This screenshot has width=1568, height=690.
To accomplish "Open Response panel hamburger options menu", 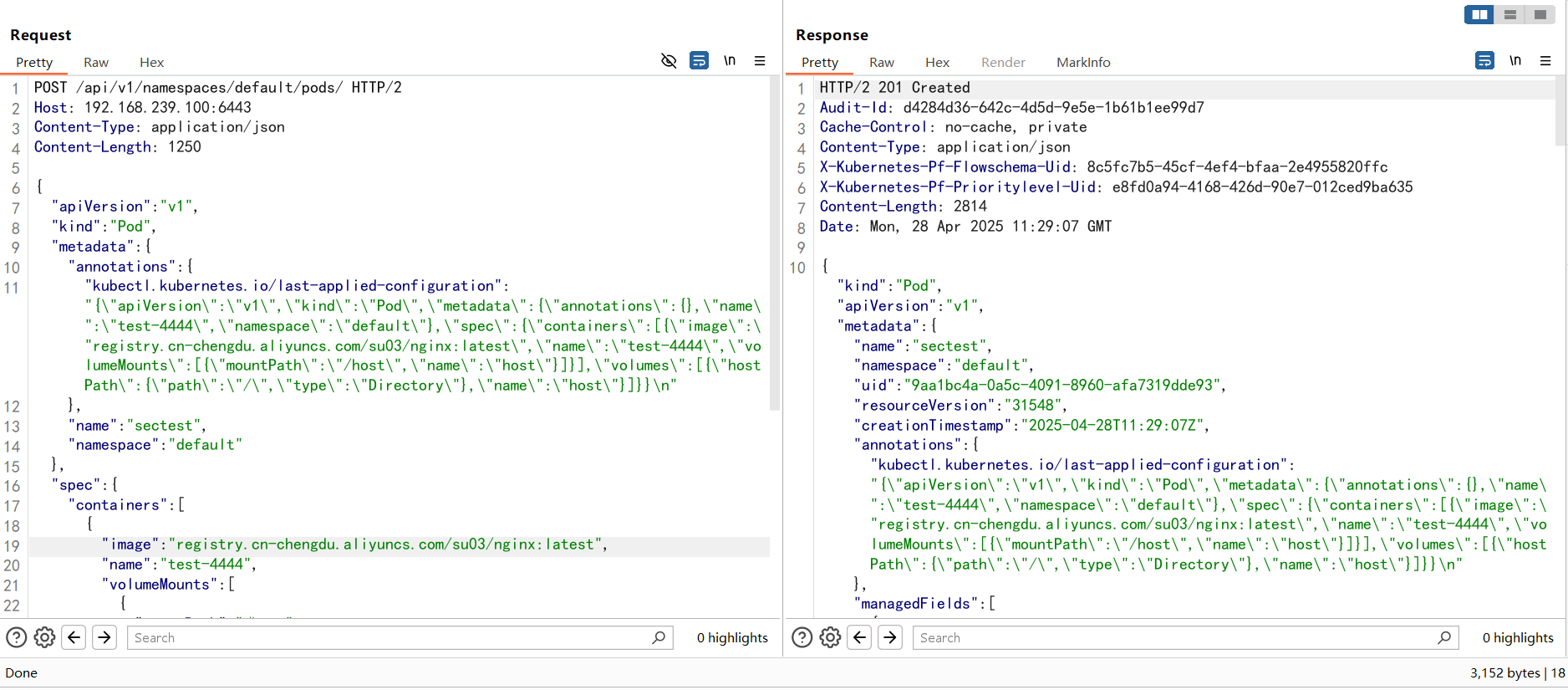I will pyautogui.click(x=1545, y=60).
